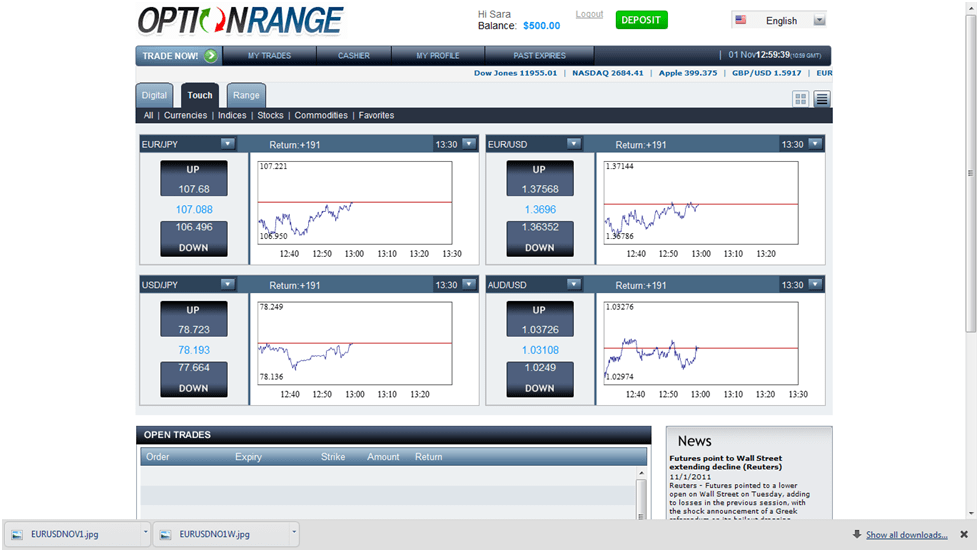Switch to list view layout icon

point(822,99)
